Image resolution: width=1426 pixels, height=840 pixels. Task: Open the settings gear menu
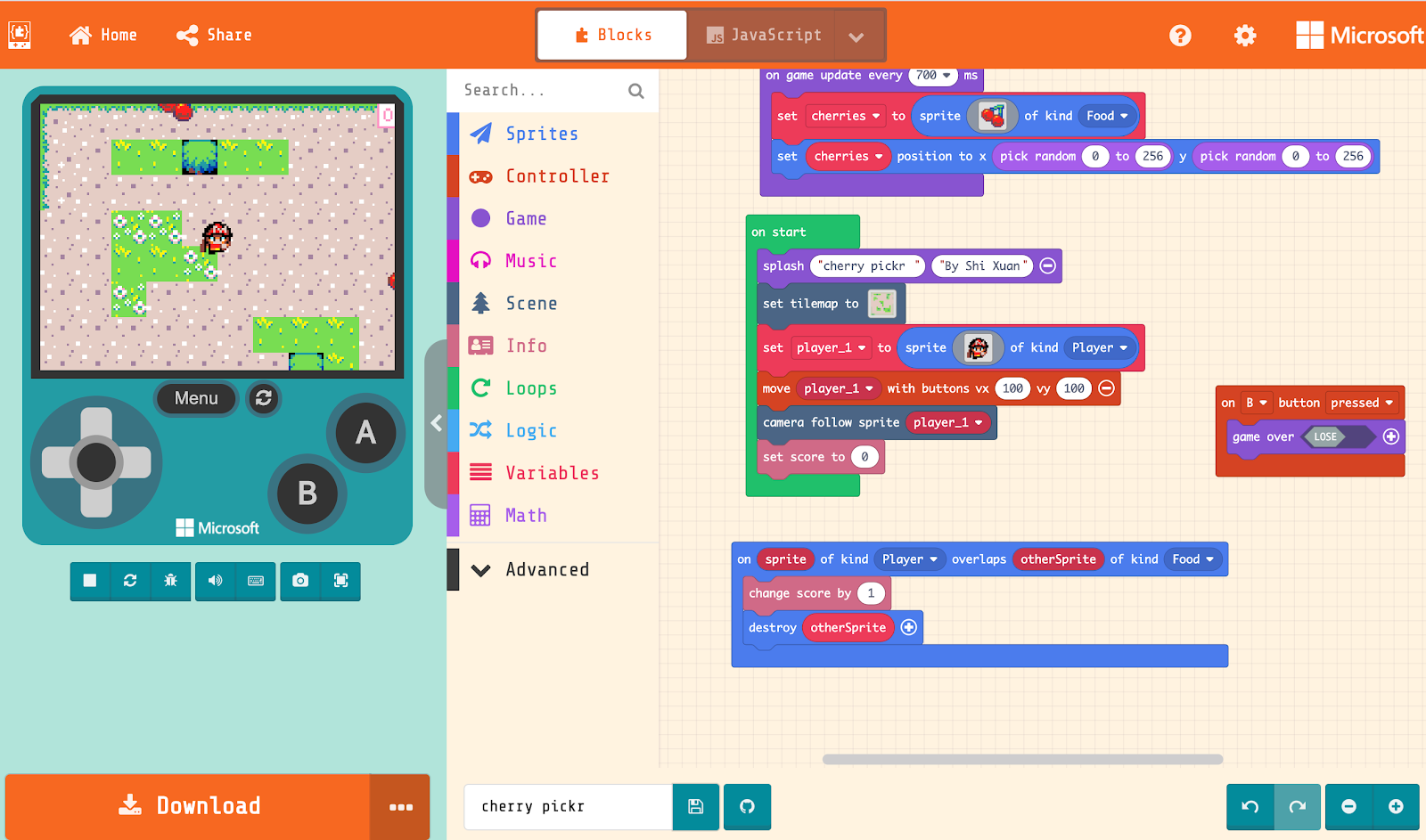click(1245, 35)
